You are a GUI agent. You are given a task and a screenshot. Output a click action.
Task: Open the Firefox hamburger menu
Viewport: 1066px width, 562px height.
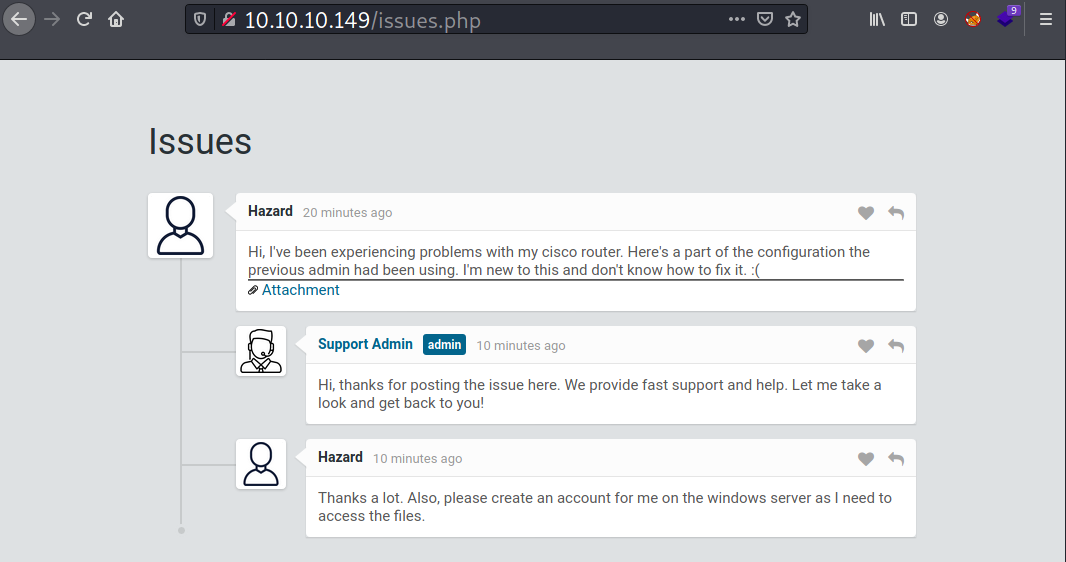[x=1046, y=19]
